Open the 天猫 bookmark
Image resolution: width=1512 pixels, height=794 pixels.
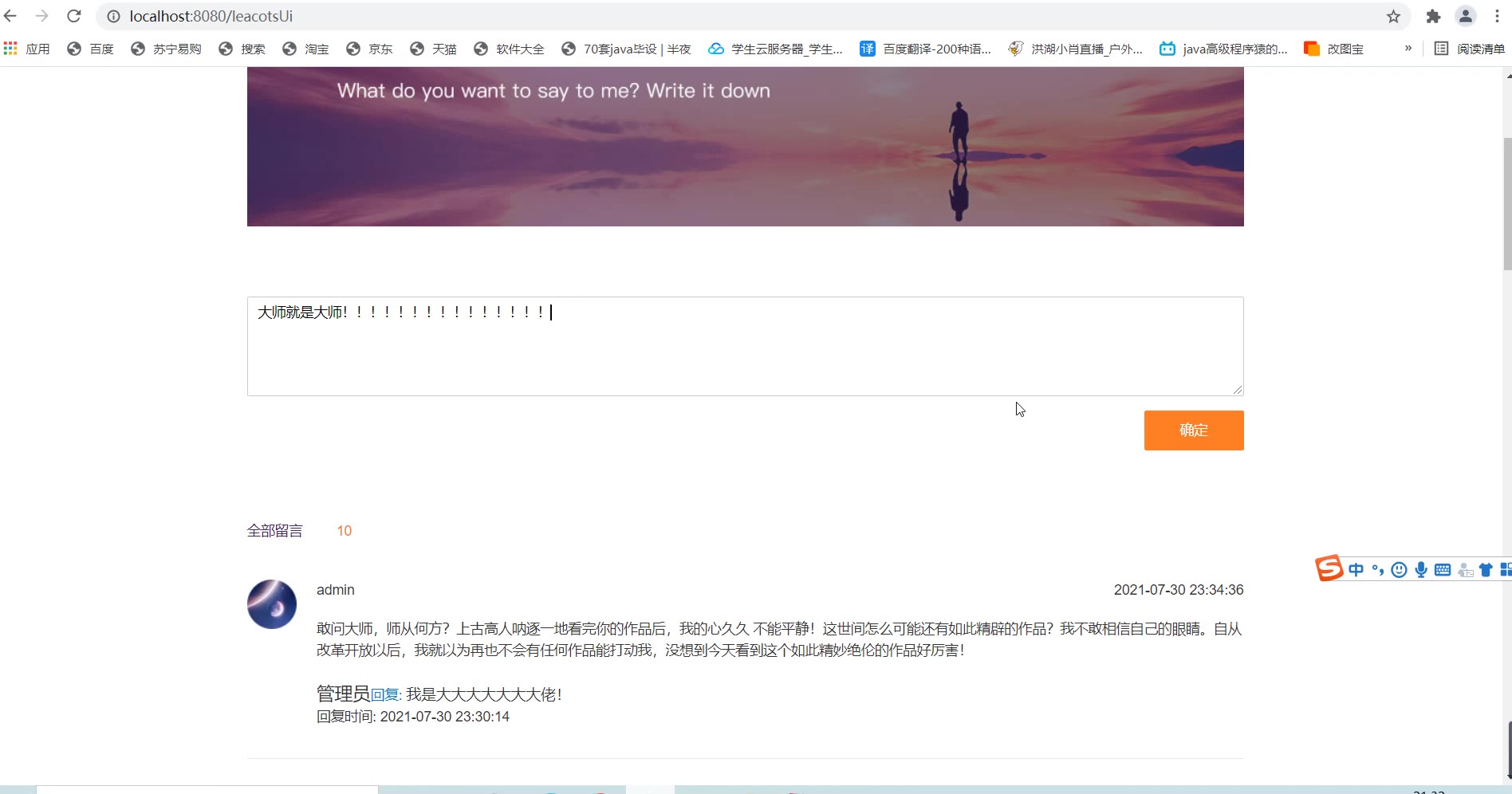pos(433,49)
